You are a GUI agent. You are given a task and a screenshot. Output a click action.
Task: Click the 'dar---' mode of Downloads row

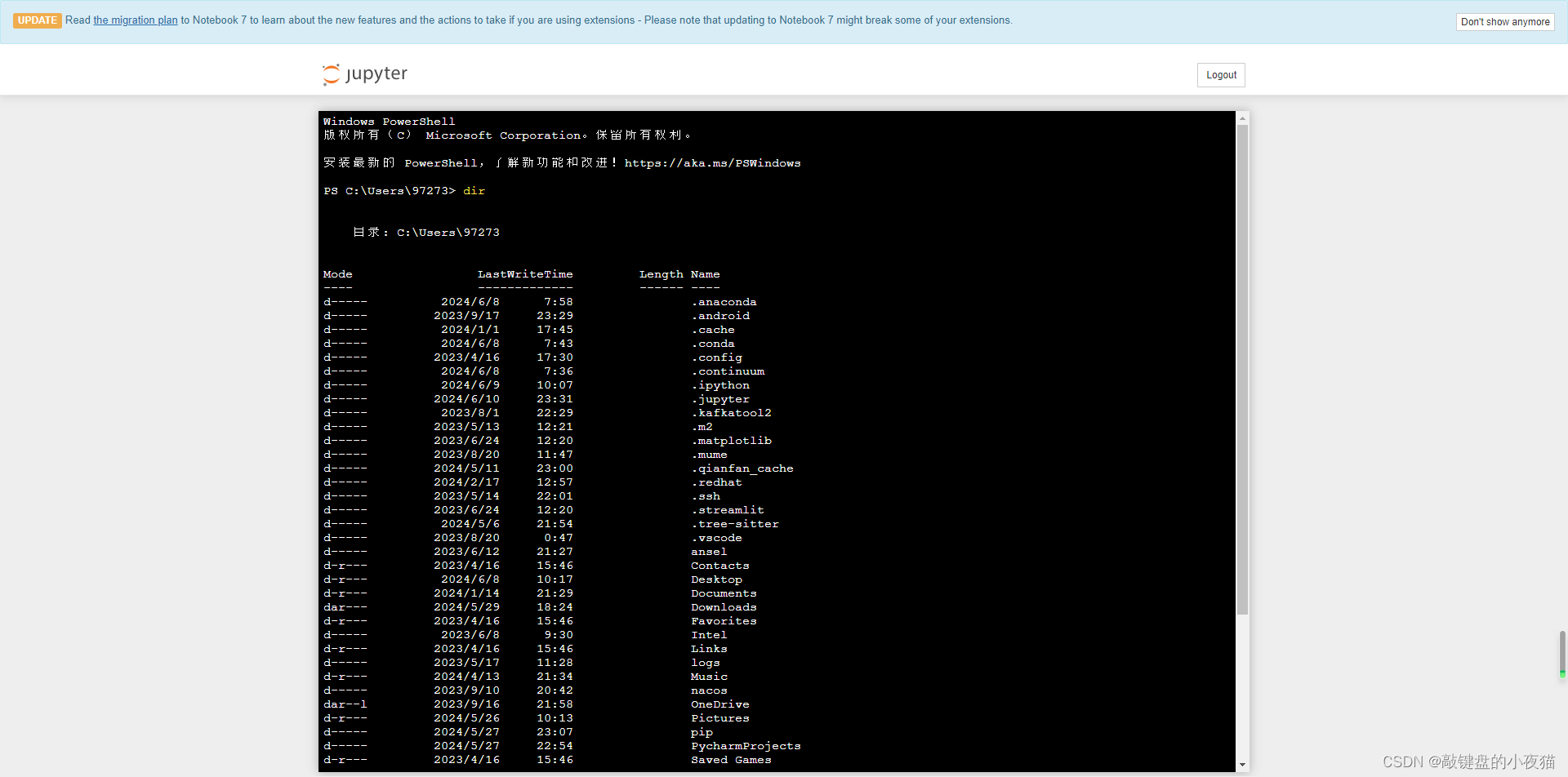[x=345, y=607]
